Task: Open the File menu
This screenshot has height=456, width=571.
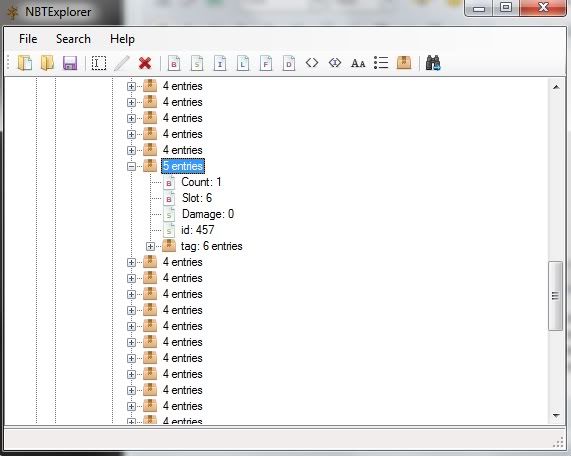Action: point(28,39)
